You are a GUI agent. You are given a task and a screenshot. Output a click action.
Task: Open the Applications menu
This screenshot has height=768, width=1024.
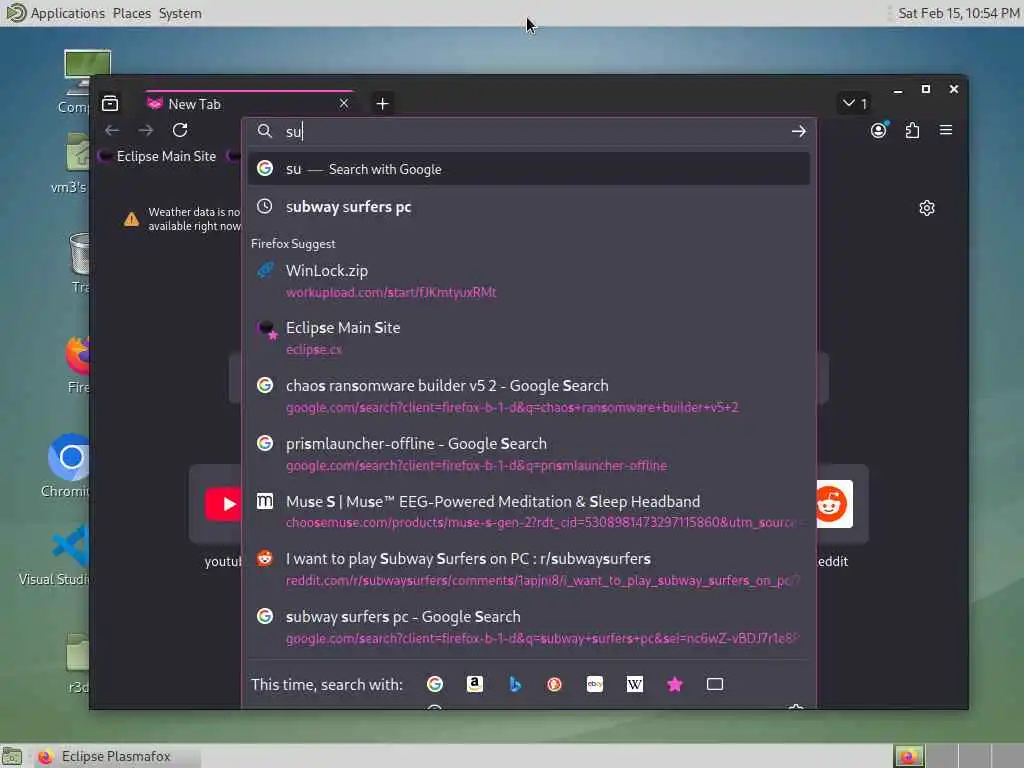click(x=67, y=13)
